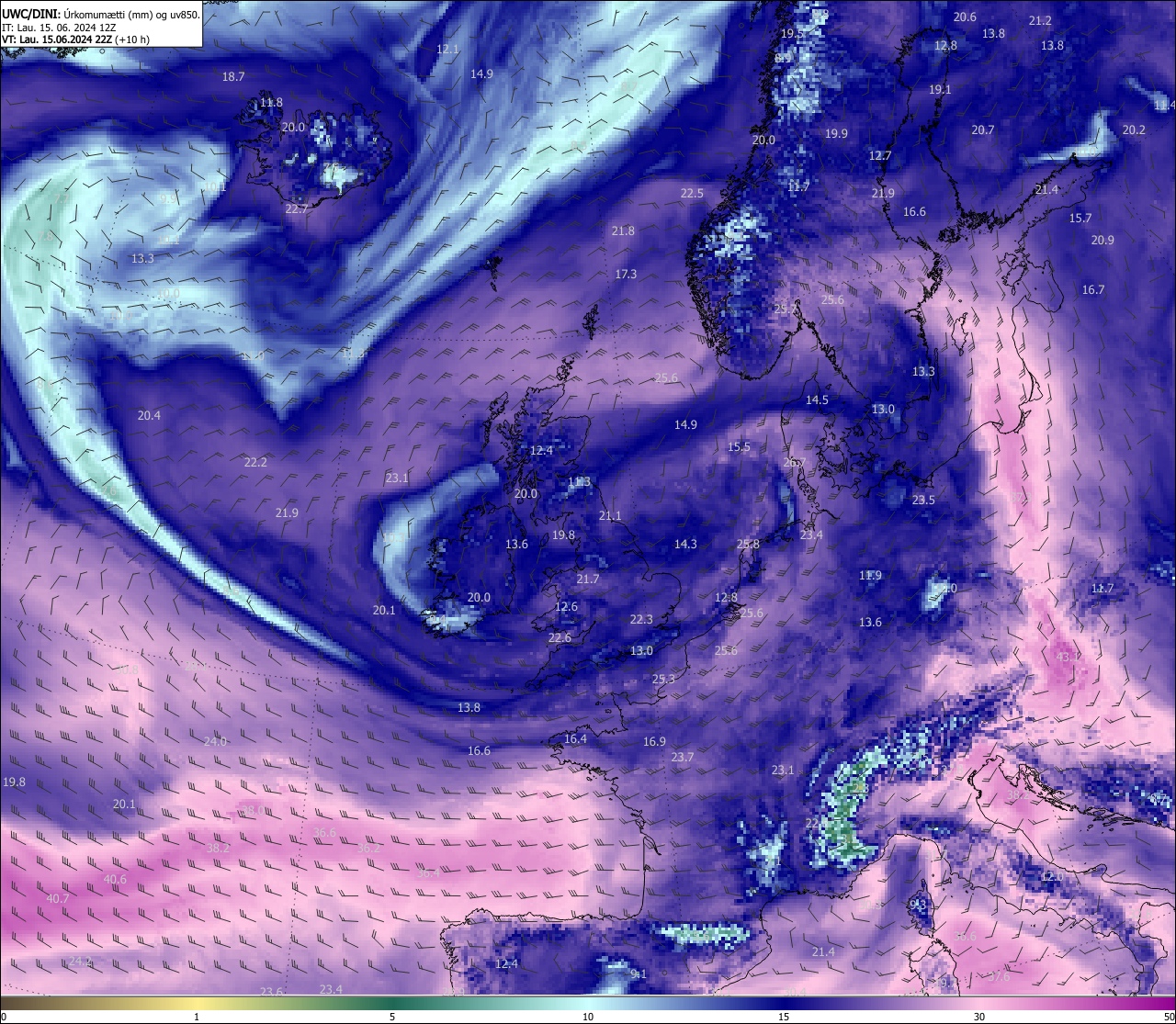Click the 23.7 value over central France
The height and width of the screenshot is (1024, 1176).
(682, 758)
